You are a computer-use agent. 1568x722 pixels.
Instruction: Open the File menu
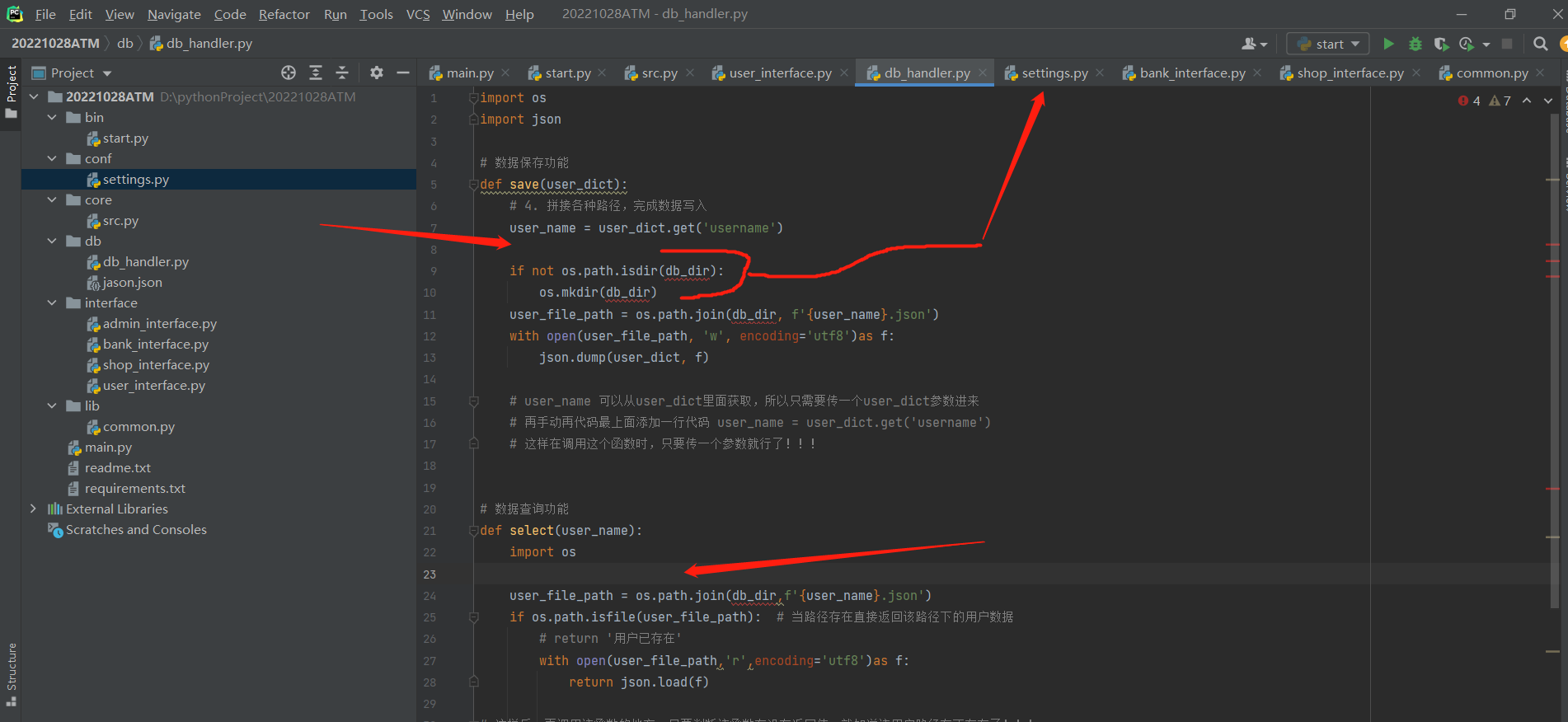[x=45, y=14]
